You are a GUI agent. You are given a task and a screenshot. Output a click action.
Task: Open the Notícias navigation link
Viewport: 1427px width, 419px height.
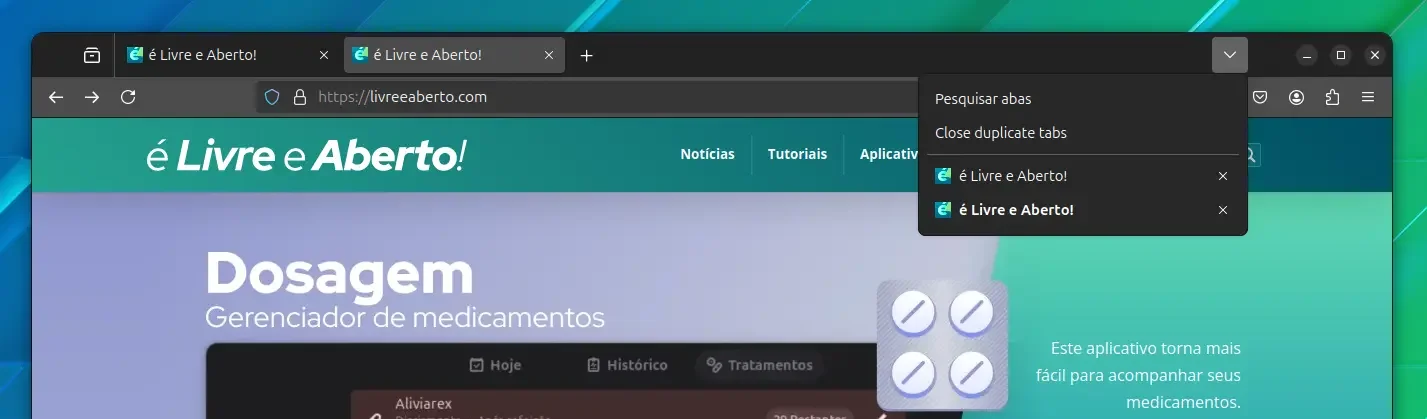[x=707, y=154]
